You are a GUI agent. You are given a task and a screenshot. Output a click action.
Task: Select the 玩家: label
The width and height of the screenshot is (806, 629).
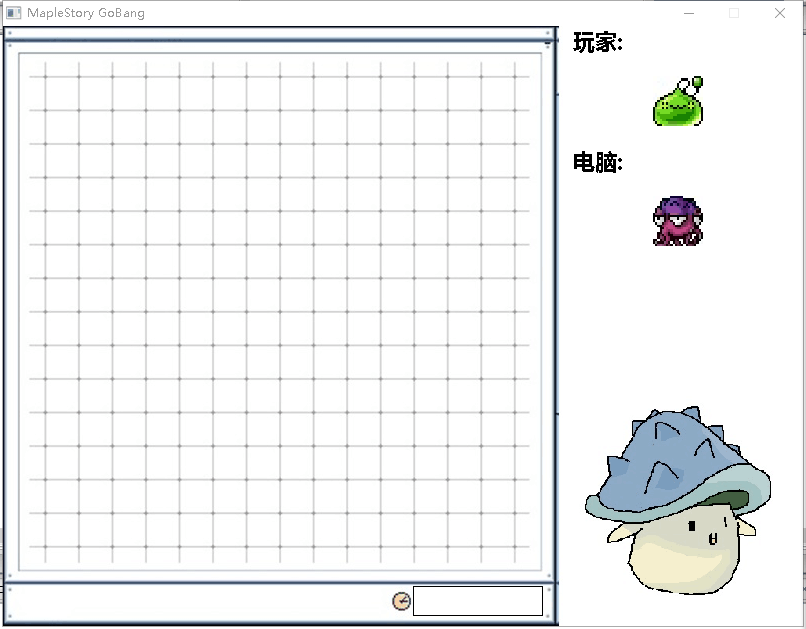pyautogui.click(x=598, y=42)
